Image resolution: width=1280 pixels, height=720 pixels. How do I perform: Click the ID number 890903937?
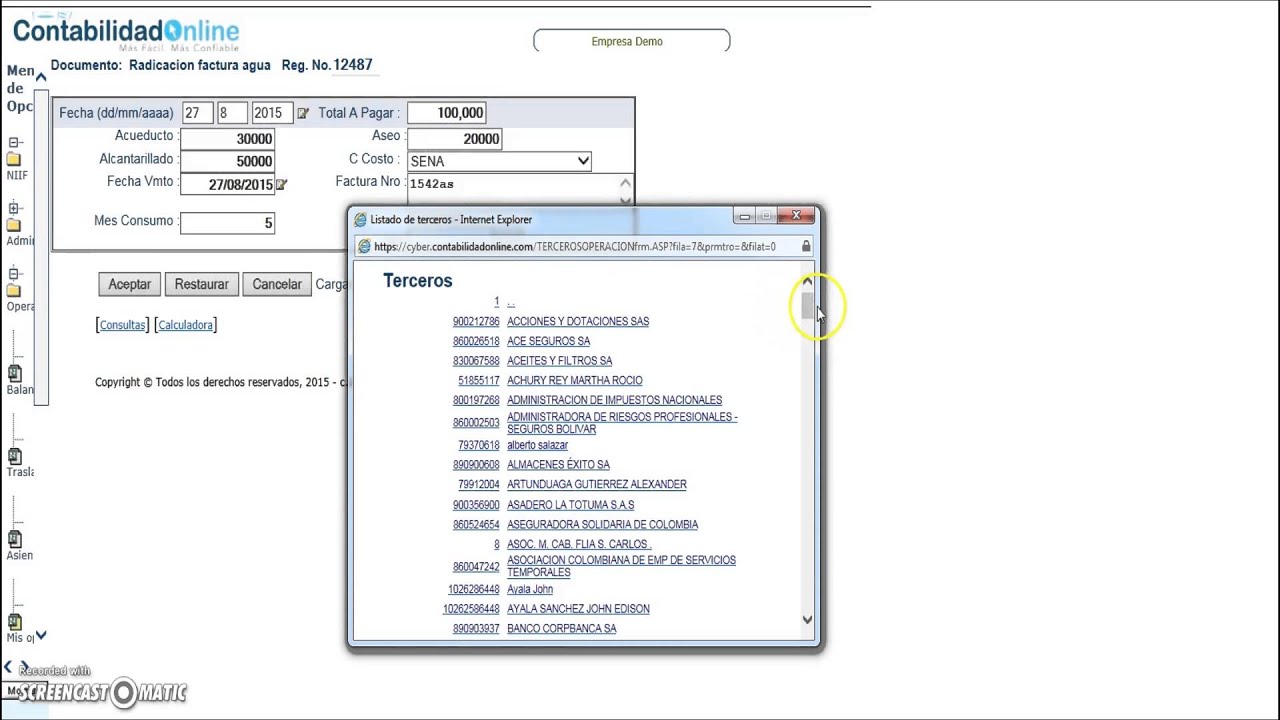(x=476, y=629)
